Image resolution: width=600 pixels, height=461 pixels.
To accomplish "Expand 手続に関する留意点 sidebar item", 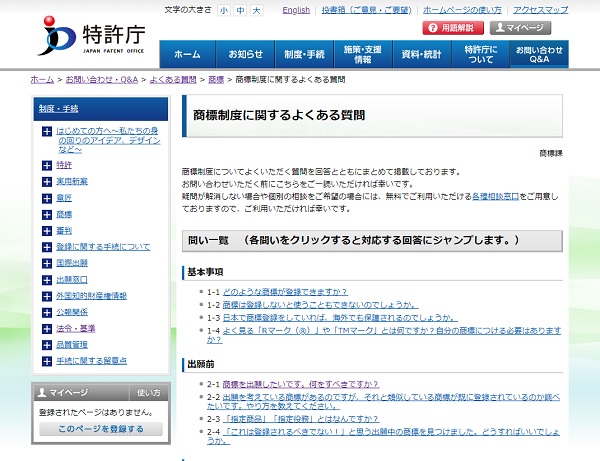I will point(47,361).
